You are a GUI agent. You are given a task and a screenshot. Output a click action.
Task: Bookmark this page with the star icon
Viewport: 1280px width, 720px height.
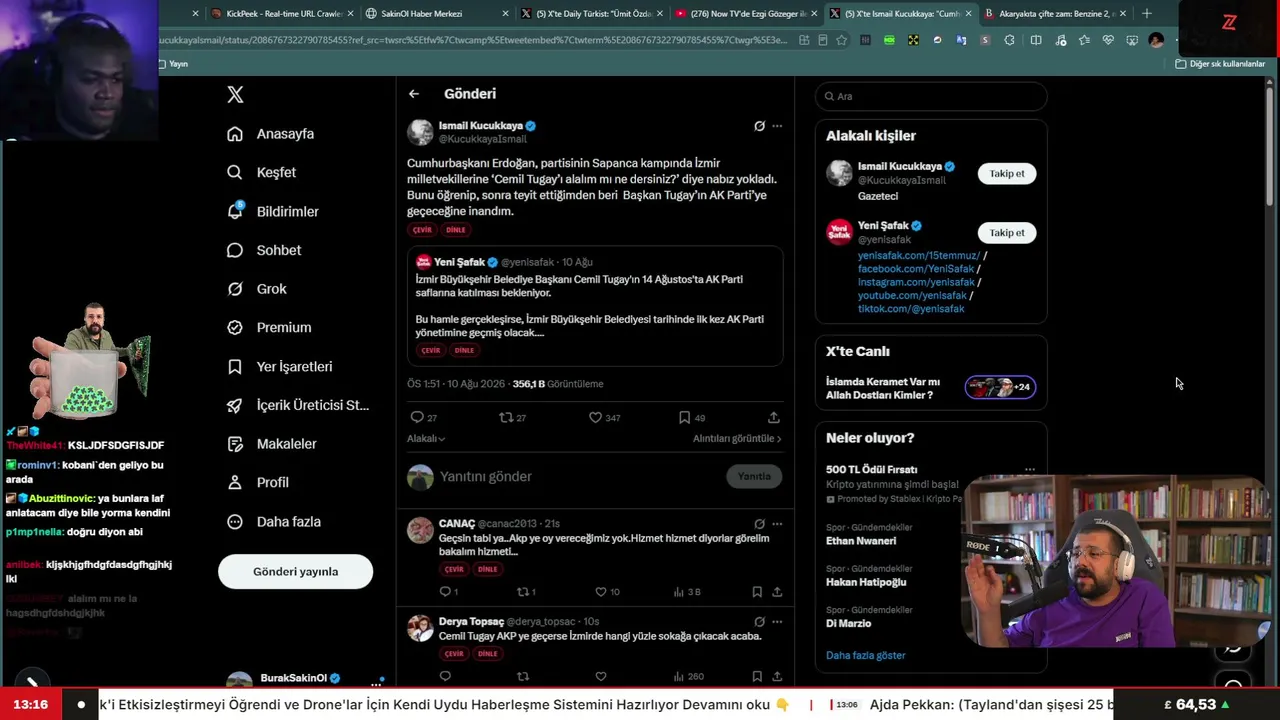[842, 40]
